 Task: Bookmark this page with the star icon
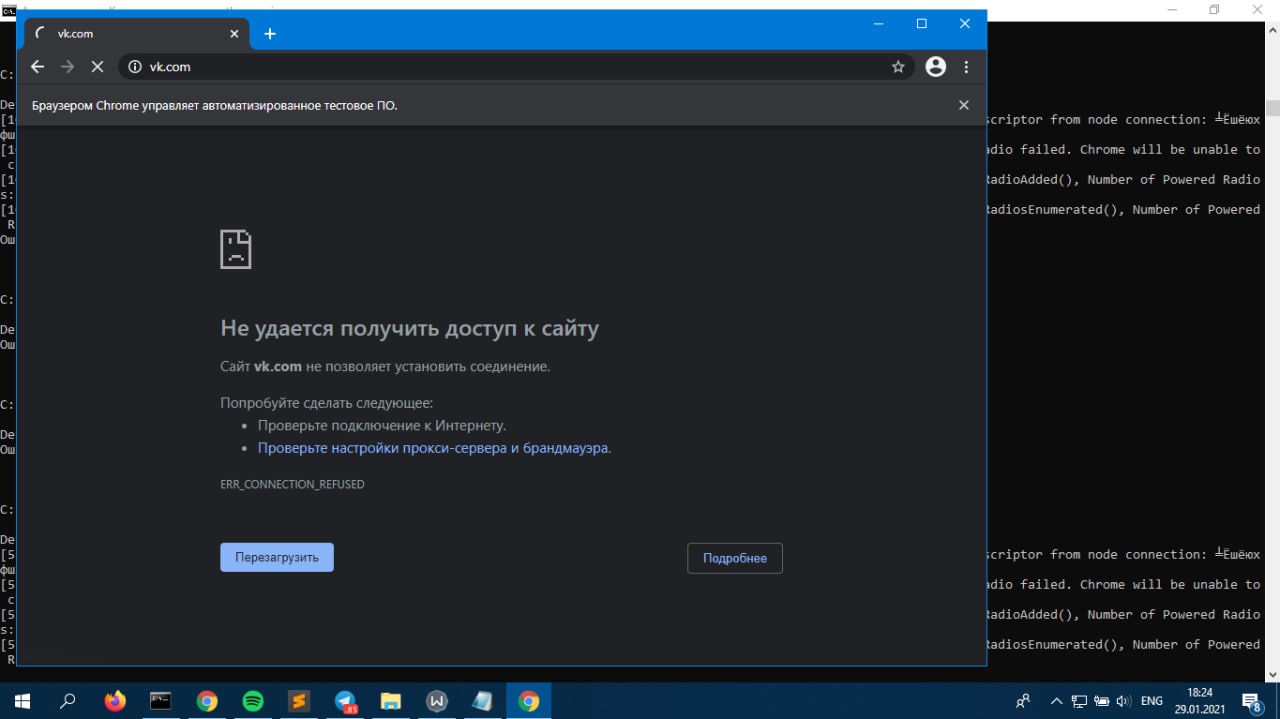click(x=898, y=67)
